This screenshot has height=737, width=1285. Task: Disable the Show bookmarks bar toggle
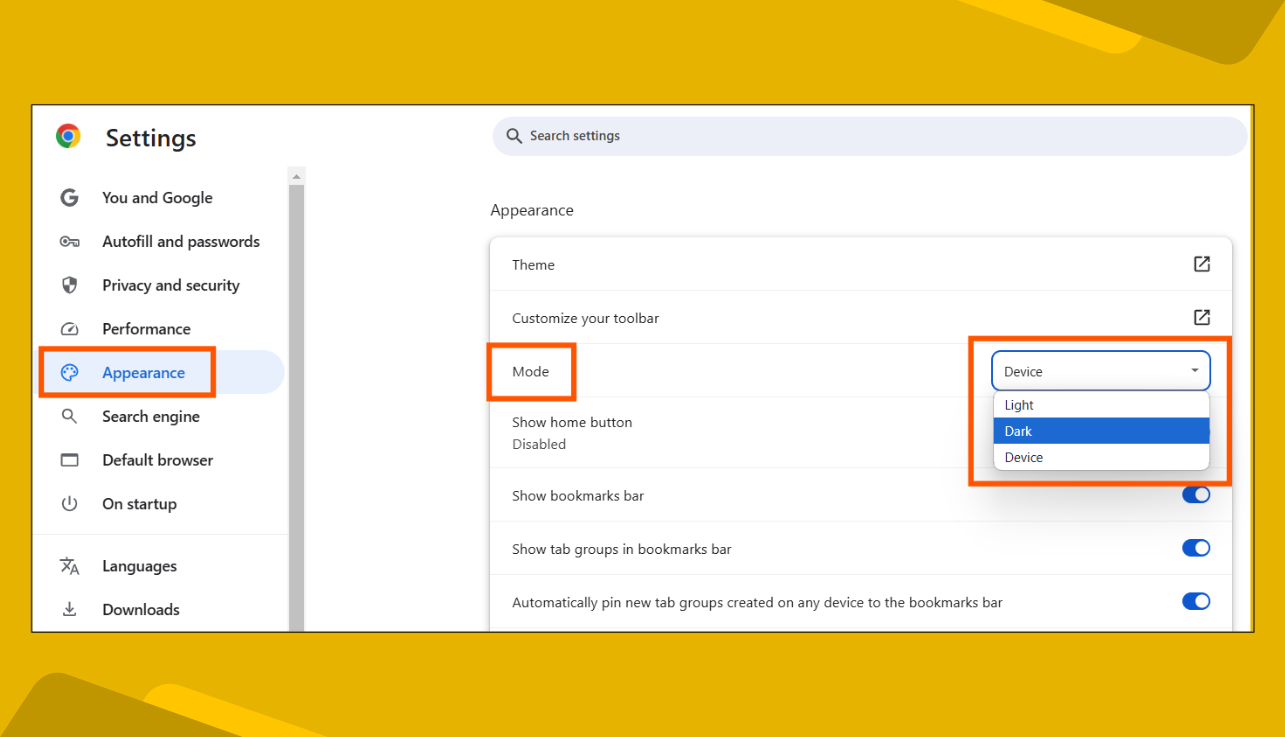point(1196,494)
